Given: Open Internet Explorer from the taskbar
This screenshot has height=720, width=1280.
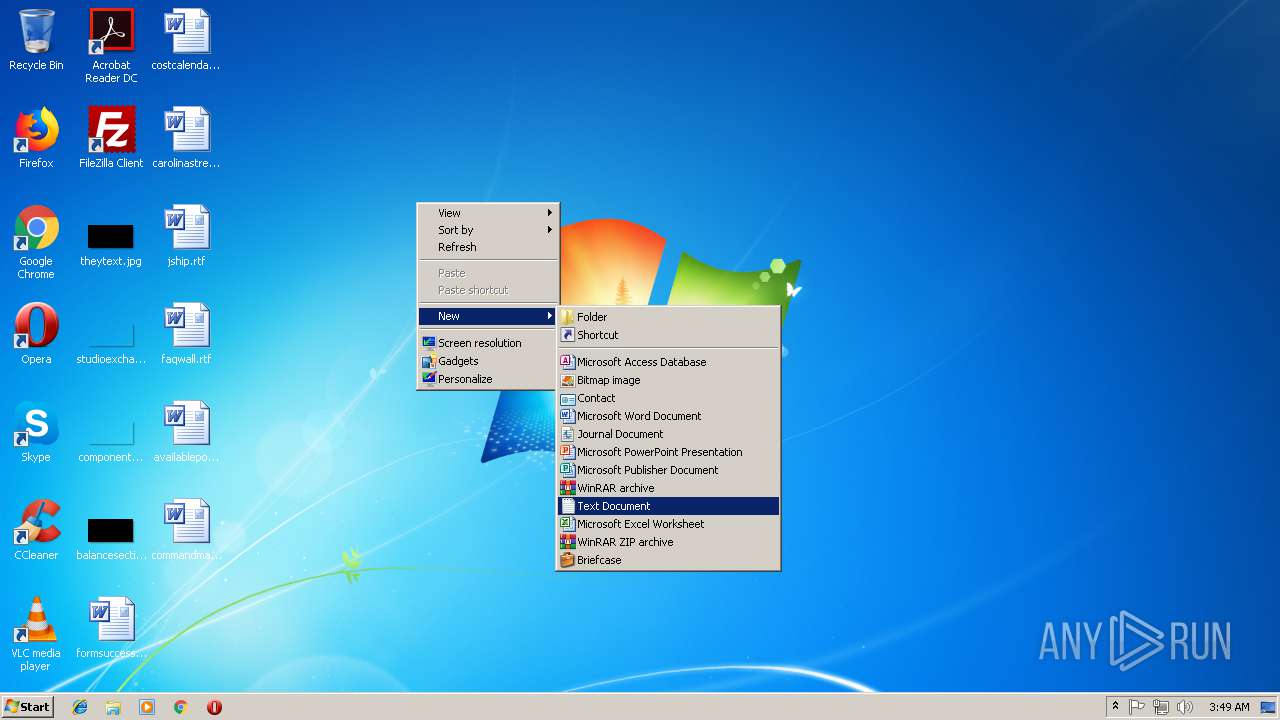Looking at the screenshot, I should (x=80, y=707).
